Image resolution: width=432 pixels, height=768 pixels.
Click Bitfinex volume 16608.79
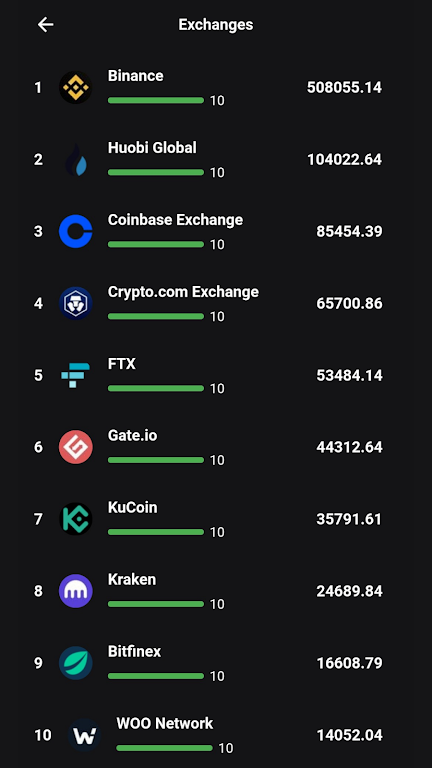[x=349, y=663]
